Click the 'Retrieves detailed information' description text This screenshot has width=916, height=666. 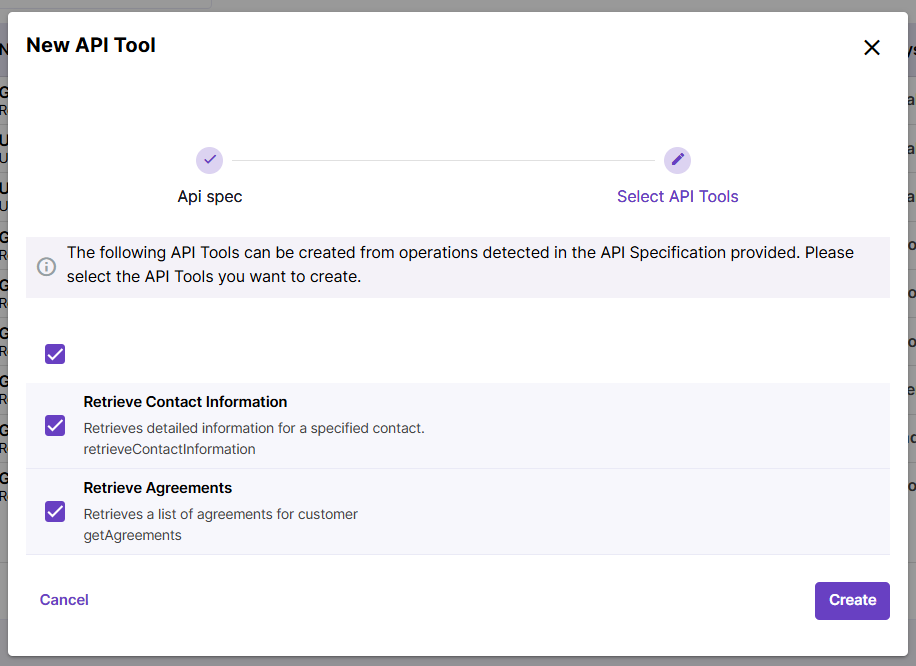tap(254, 428)
